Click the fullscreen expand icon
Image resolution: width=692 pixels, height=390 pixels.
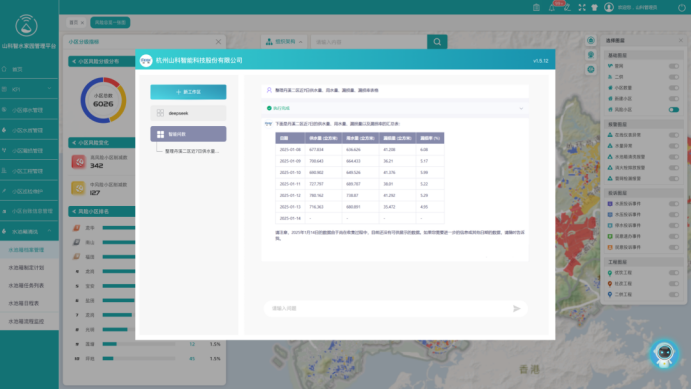(x=582, y=8)
